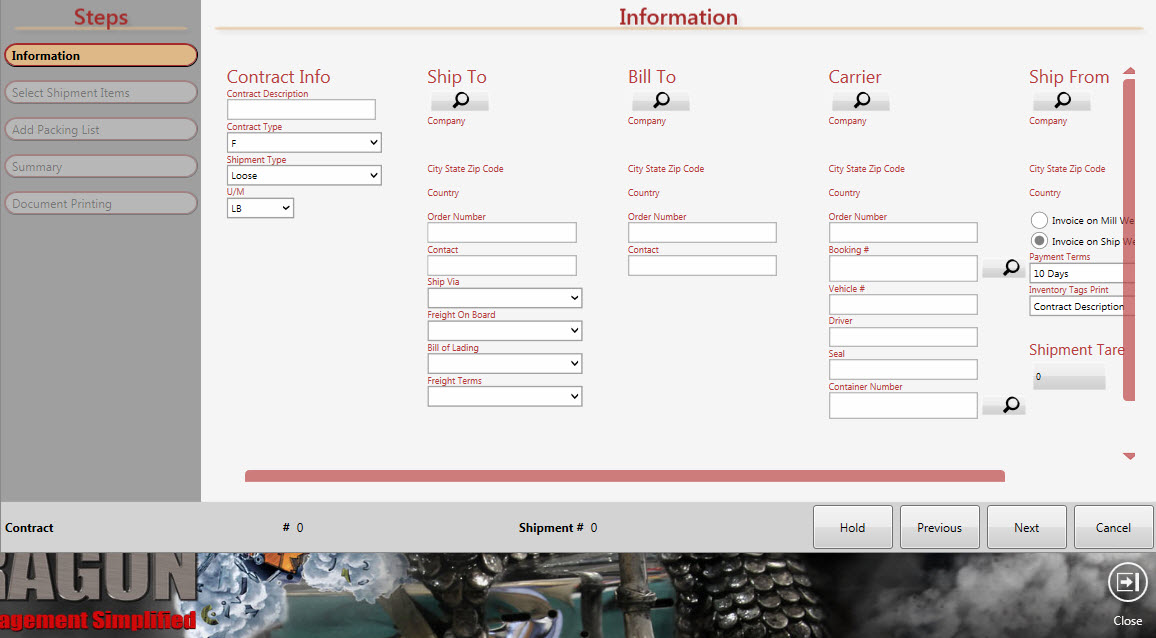Viewport: 1156px width, 638px height.
Task: Click the horizontal scrollbar below the form
Action: 624,476
